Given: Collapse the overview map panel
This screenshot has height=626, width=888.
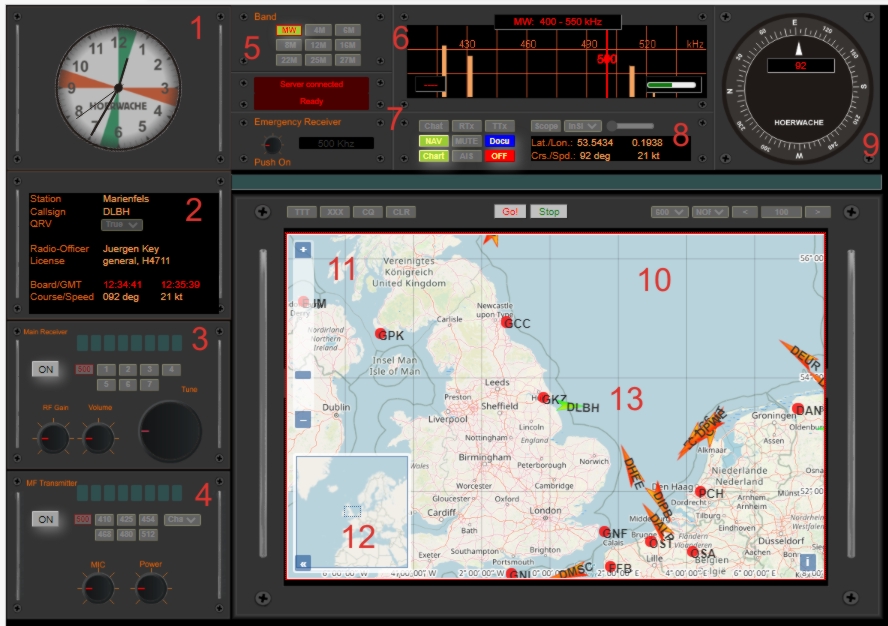Looking at the screenshot, I should pyautogui.click(x=304, y=562).
